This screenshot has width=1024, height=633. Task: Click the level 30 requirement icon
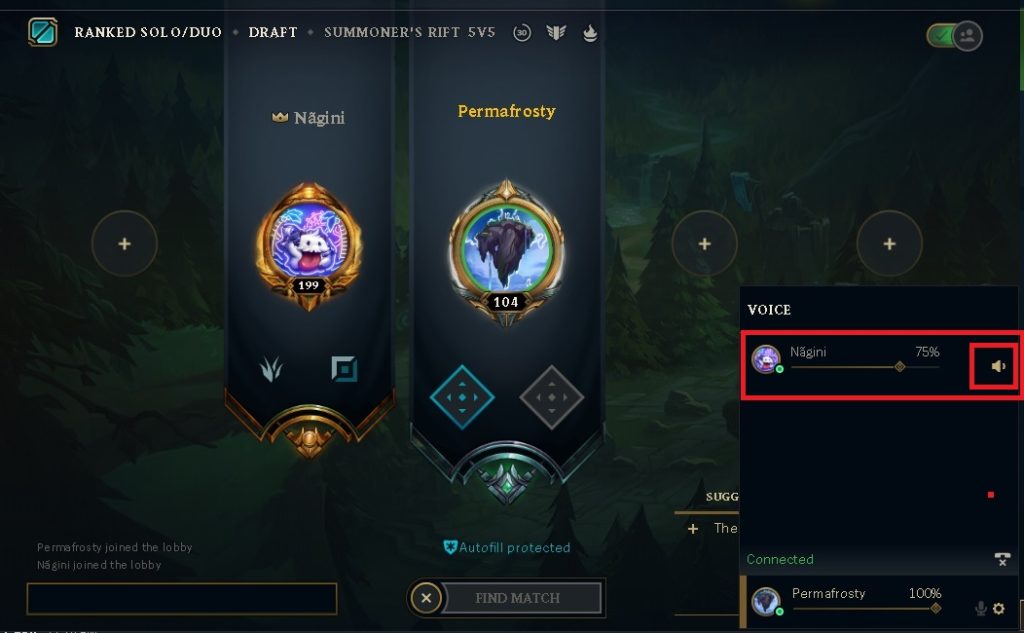pos(522,33)
